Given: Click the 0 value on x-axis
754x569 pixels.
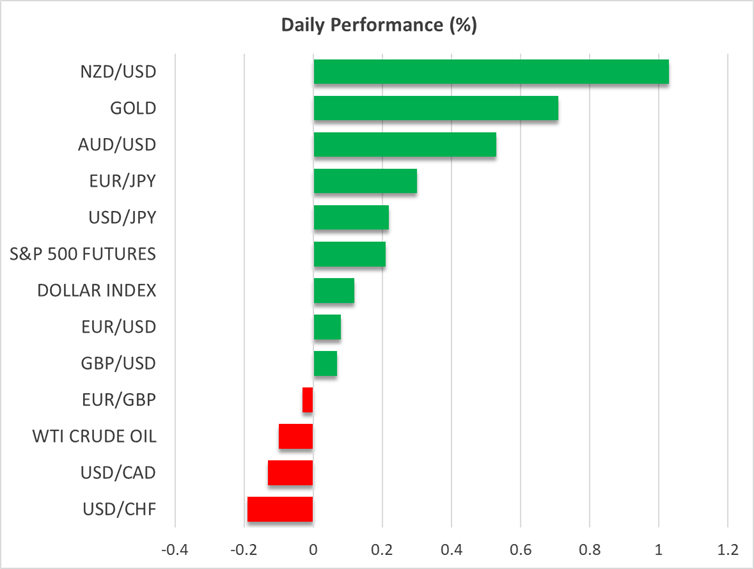Looking at the screenshot, I should pyautogui.click(x=313, y=551).
